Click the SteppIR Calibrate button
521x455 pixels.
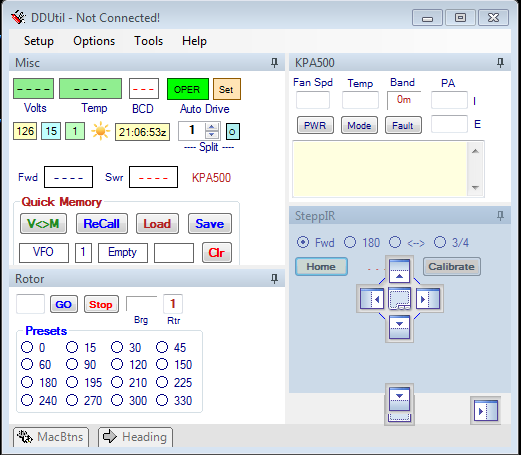pyautogui.click(x=451, y=266)
